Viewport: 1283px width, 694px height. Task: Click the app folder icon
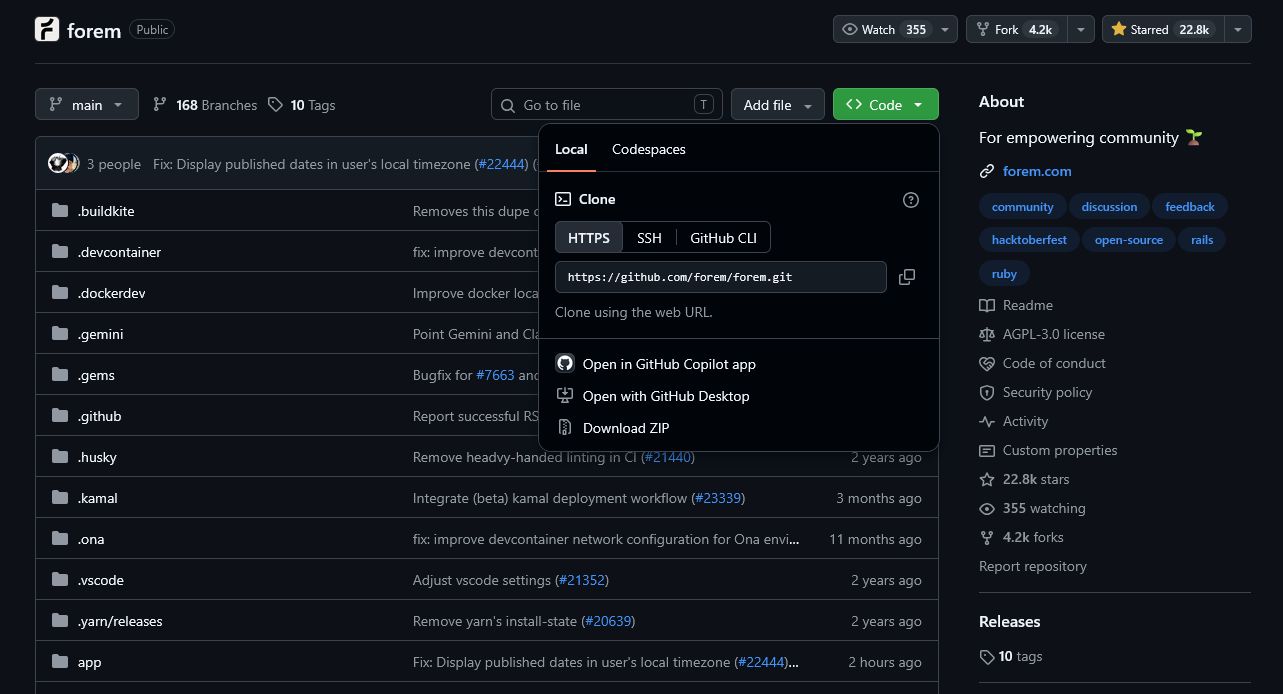[x=60, y=662]
